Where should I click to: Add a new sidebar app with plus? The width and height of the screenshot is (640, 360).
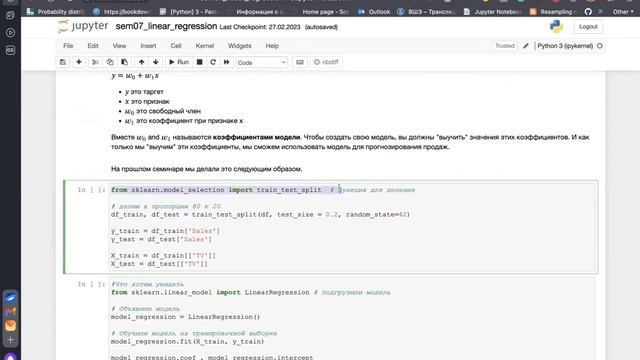pos(11,340)
